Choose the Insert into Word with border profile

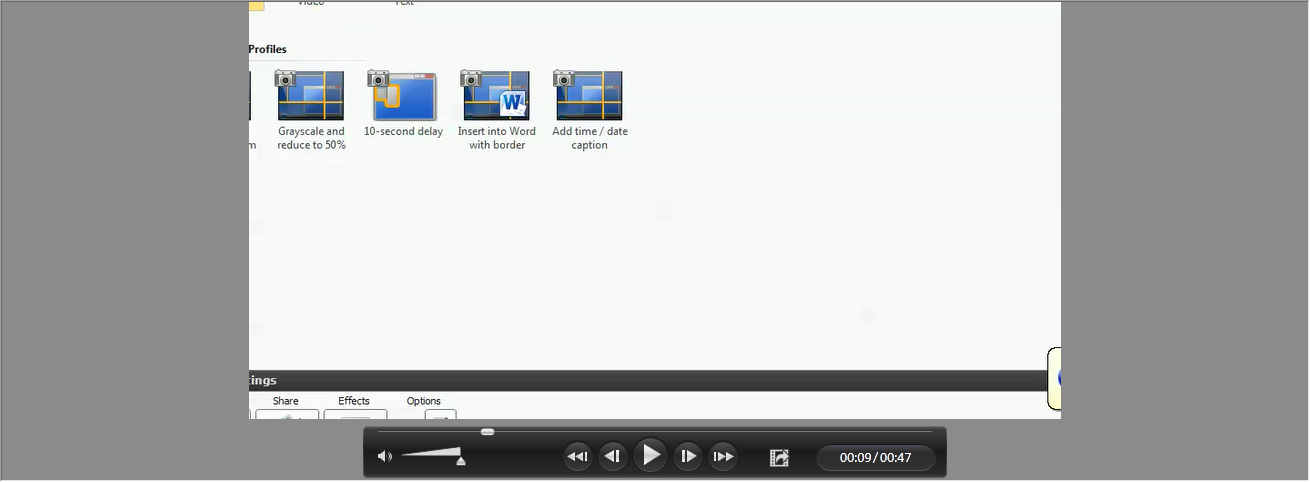[496, 96]
